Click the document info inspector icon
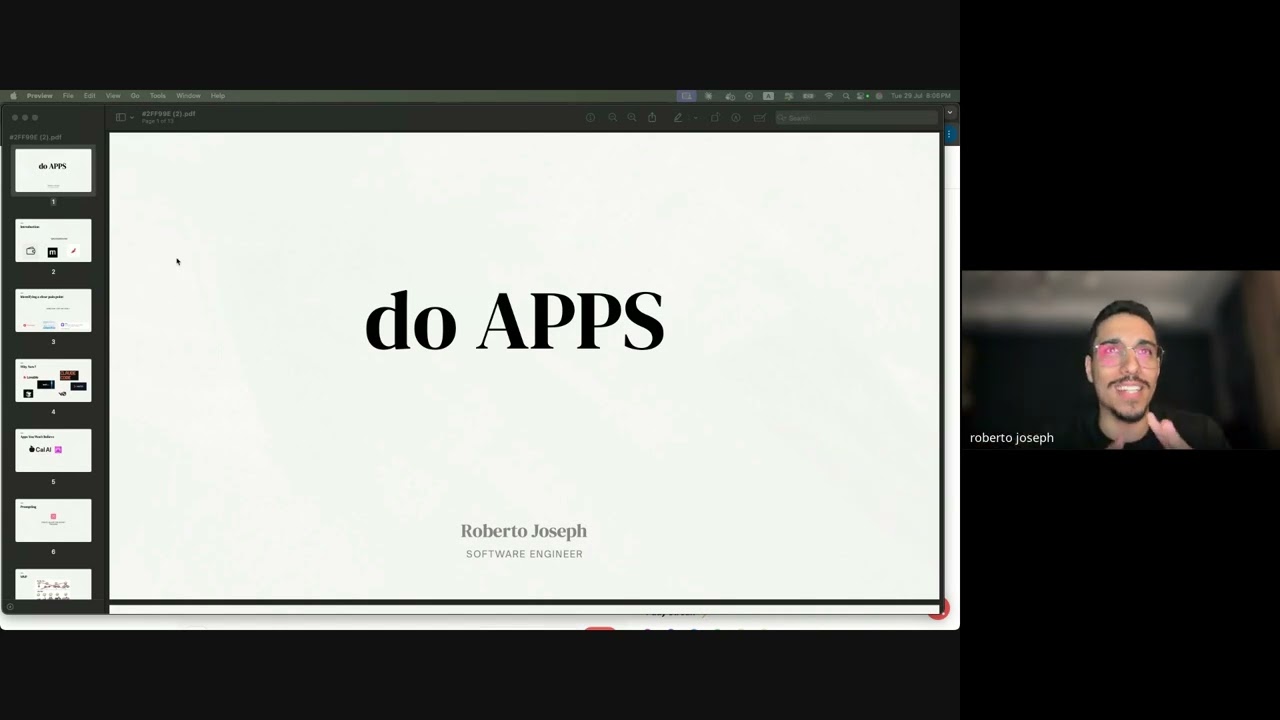This screenshot has height=720, width=1280. (590, 117)
